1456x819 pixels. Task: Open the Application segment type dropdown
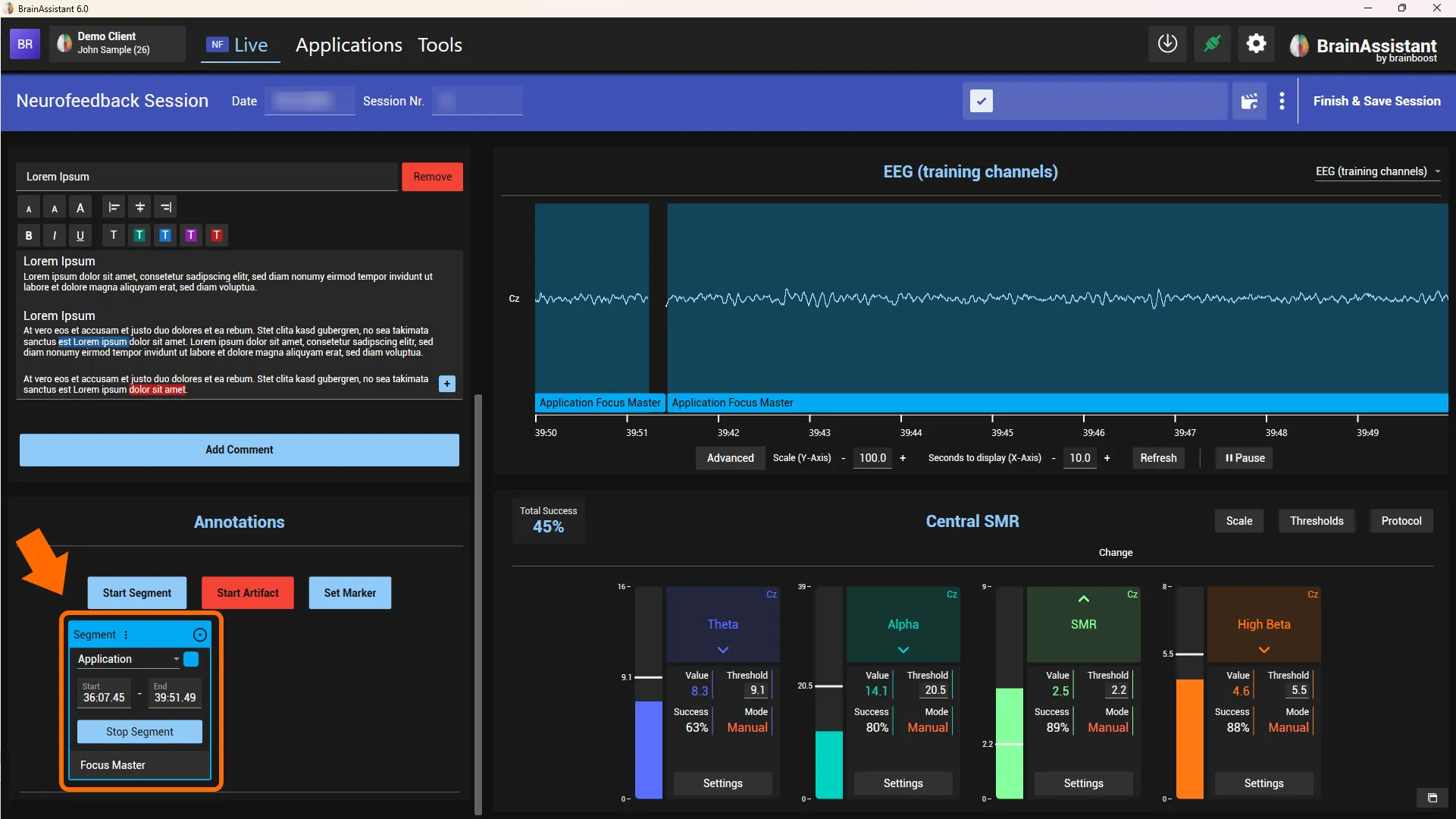(x=128, y=659)
